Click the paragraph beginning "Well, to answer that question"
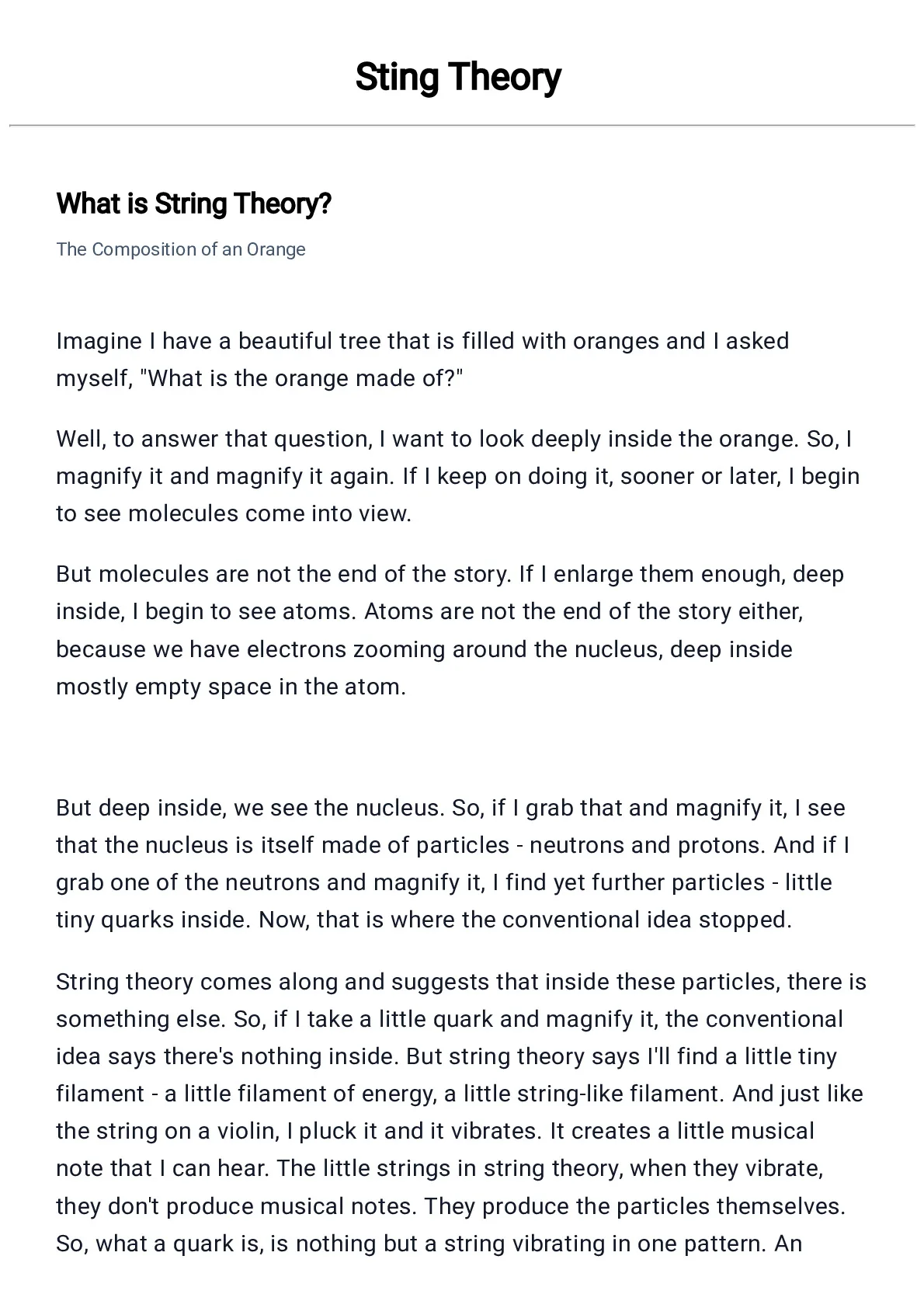This screenshot has height=1308, width=924. coord(458,476)
